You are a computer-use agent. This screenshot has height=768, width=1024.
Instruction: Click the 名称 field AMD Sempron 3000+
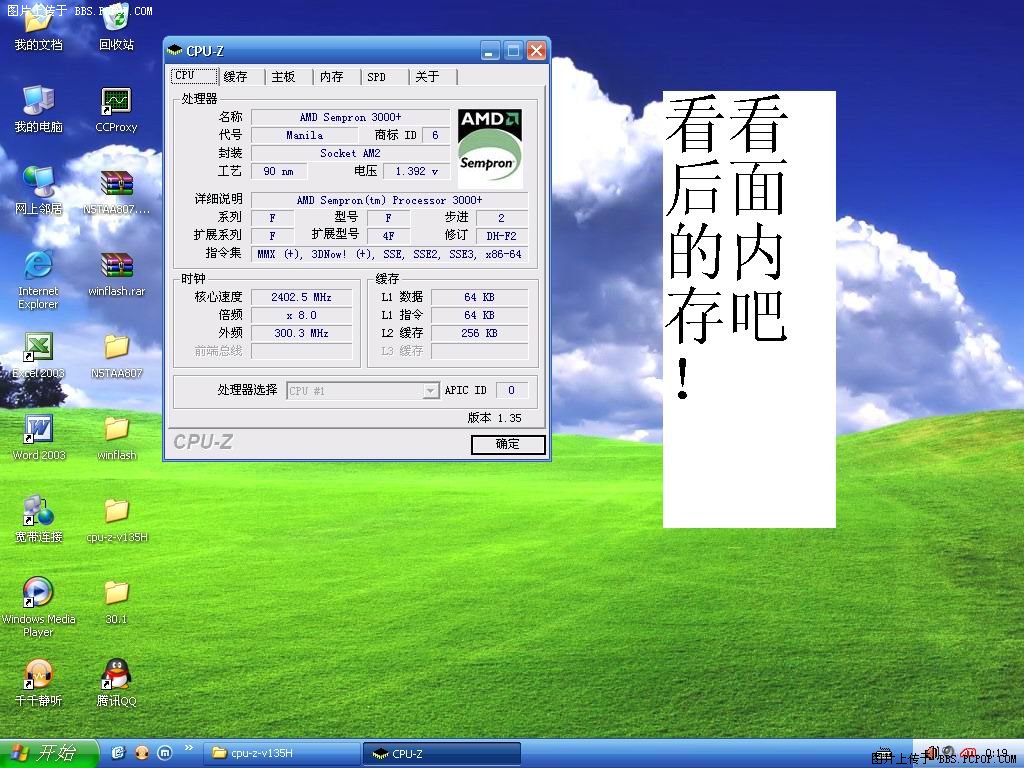click(351, 118)
